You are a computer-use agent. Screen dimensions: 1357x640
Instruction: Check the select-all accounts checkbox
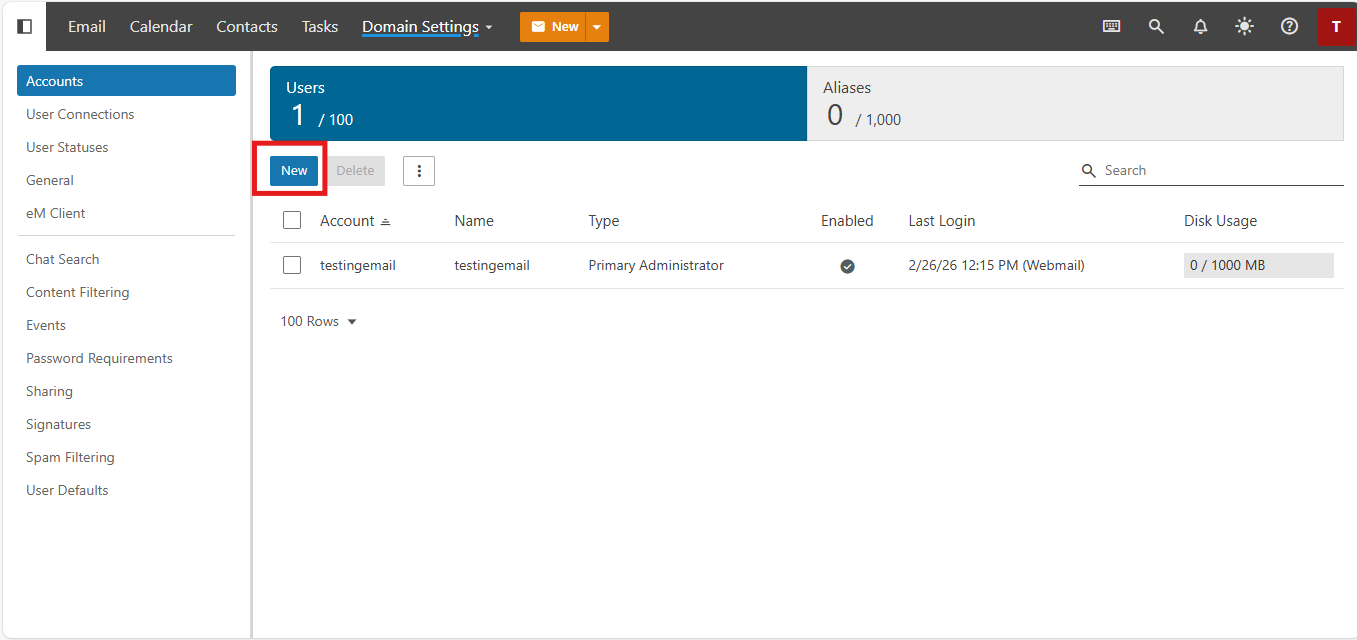click(292, 221)
